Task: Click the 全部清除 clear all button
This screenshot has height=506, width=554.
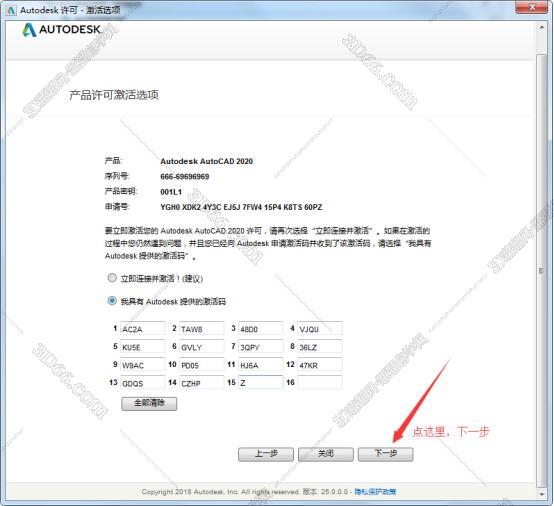Action: click(149, 404)
